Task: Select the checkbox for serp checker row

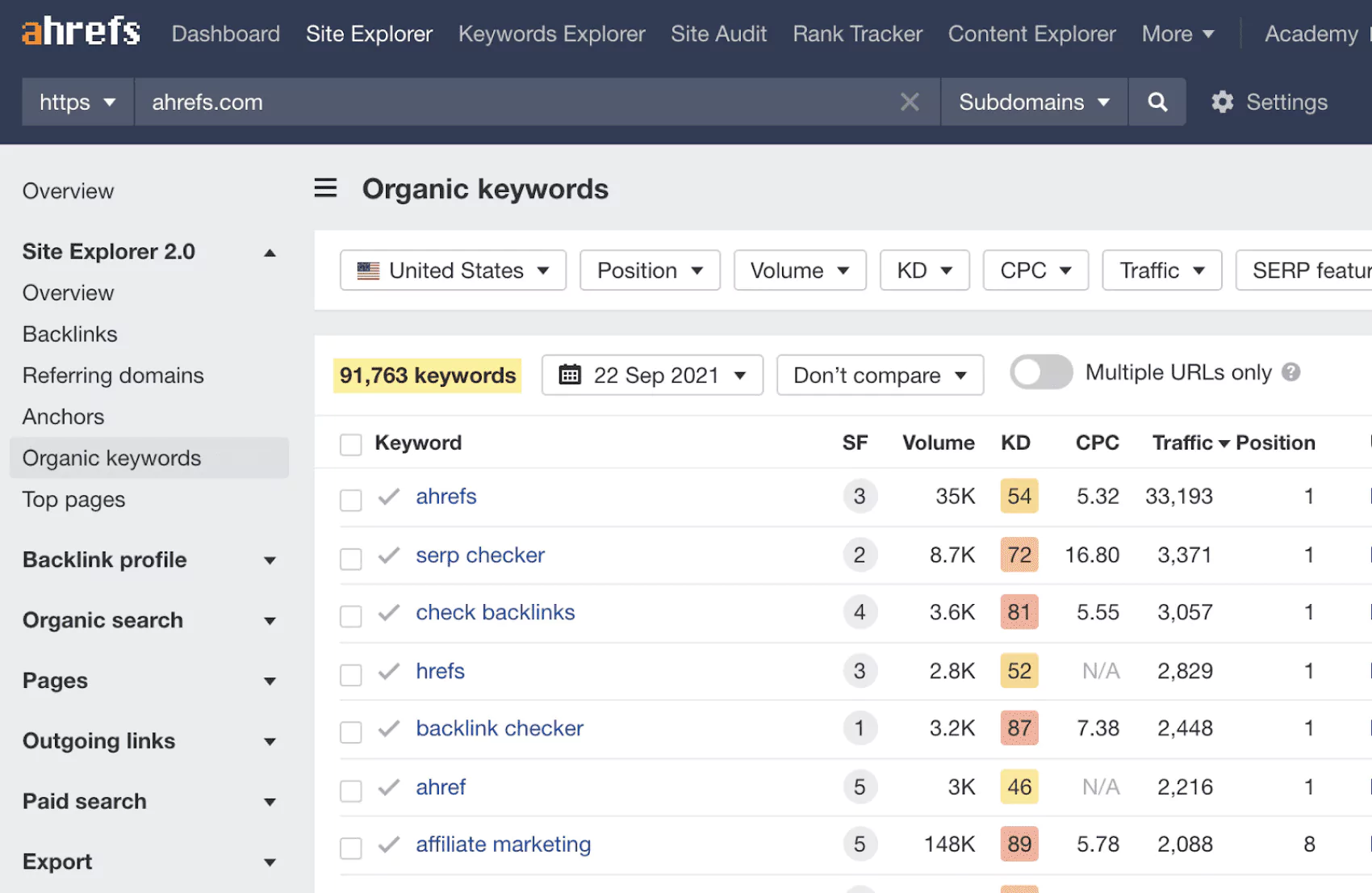Action: [350, 558]
